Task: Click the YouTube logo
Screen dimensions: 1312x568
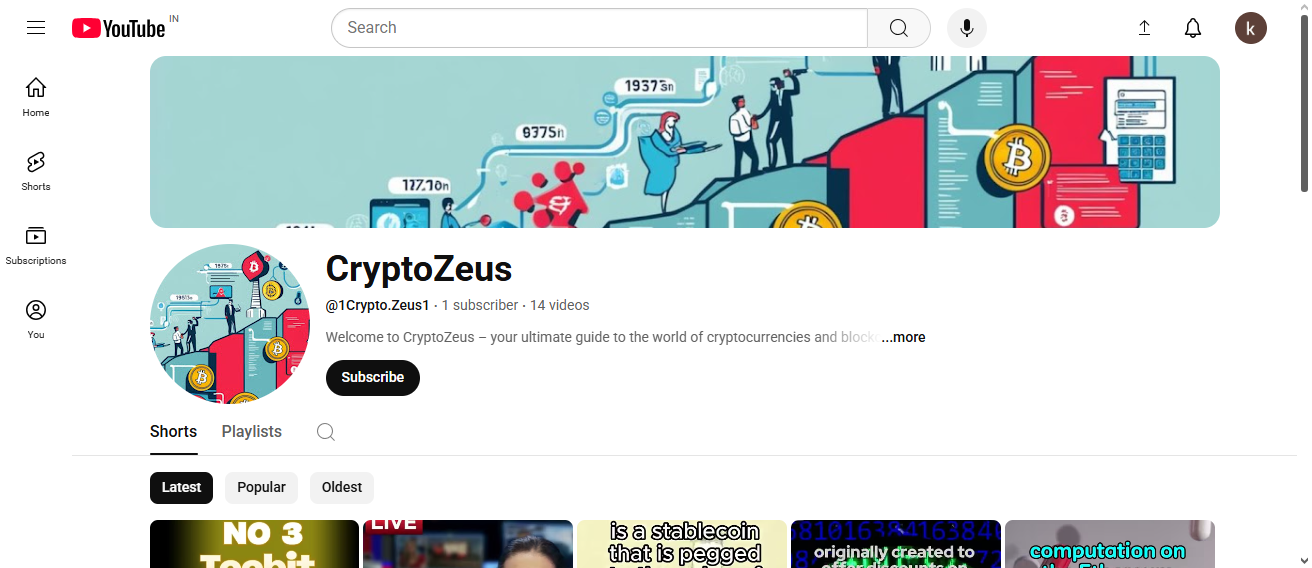Action: [118, 28]
